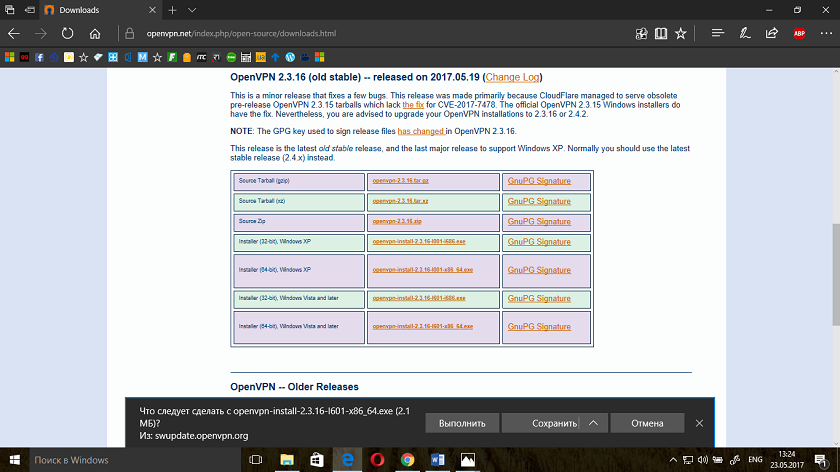Open the "has changed" GPG key link

[421, 131]
